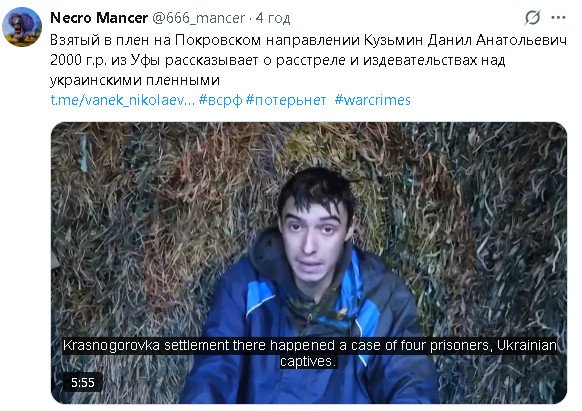
Task: Open the @666_mancer handle link
Action: click(199, 18)
